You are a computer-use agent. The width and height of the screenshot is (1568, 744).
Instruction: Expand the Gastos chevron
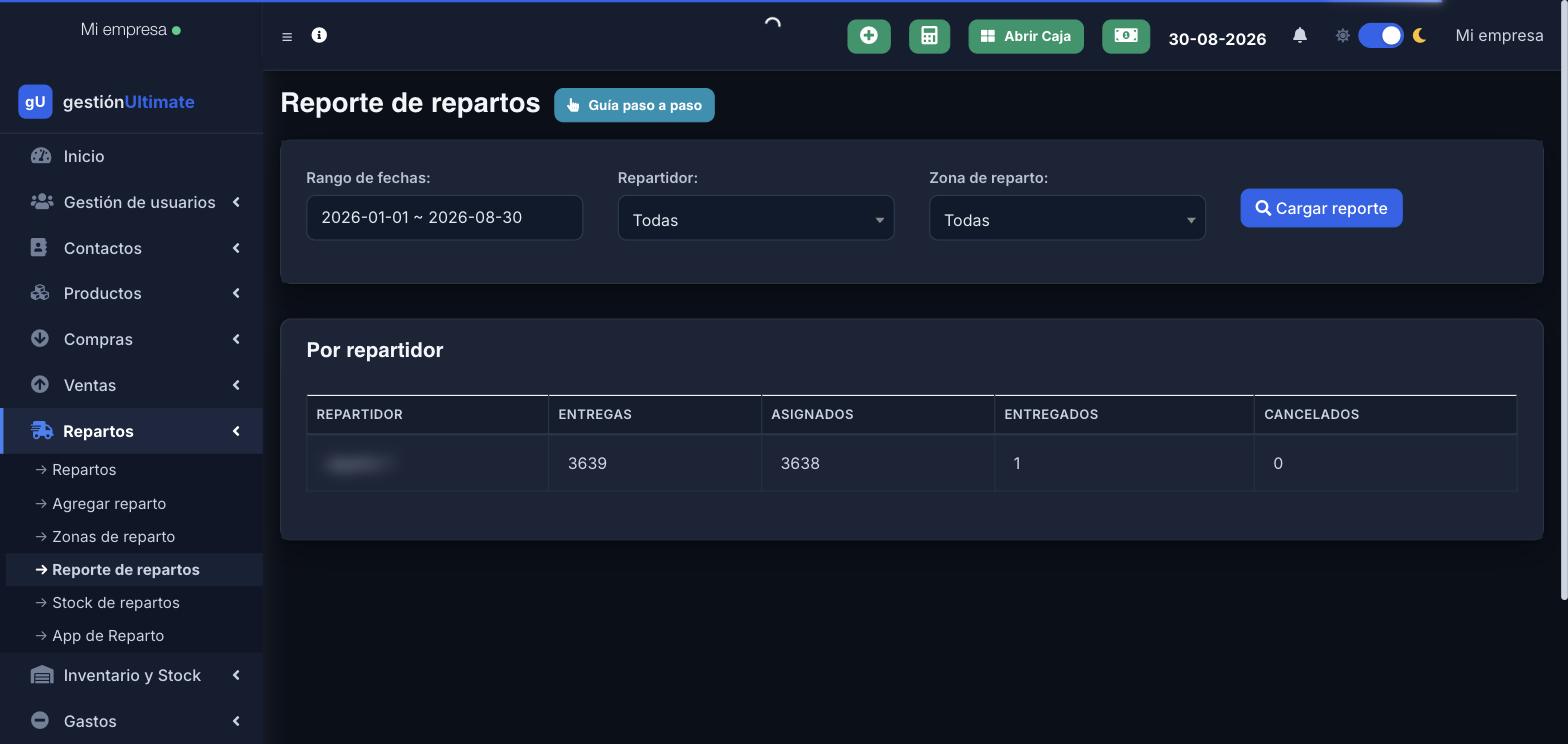point(236,721)
